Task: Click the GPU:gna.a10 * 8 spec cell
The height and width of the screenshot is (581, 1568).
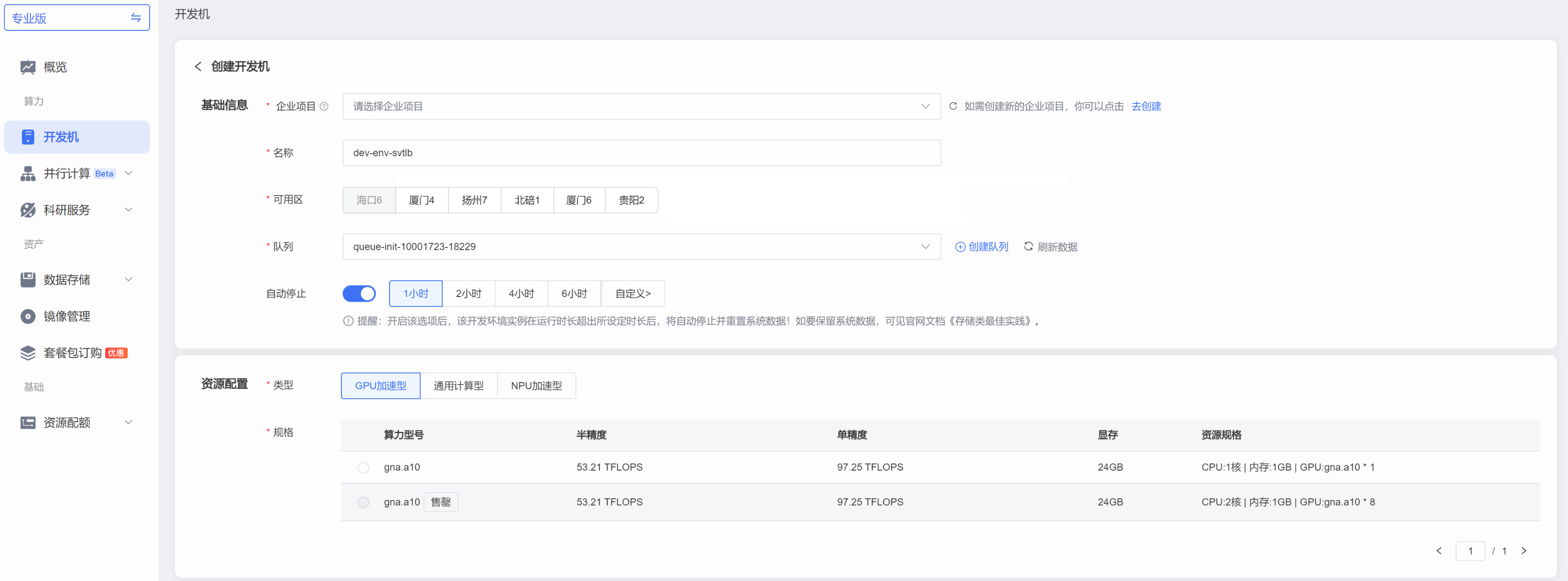Action: pos(1288,502)
